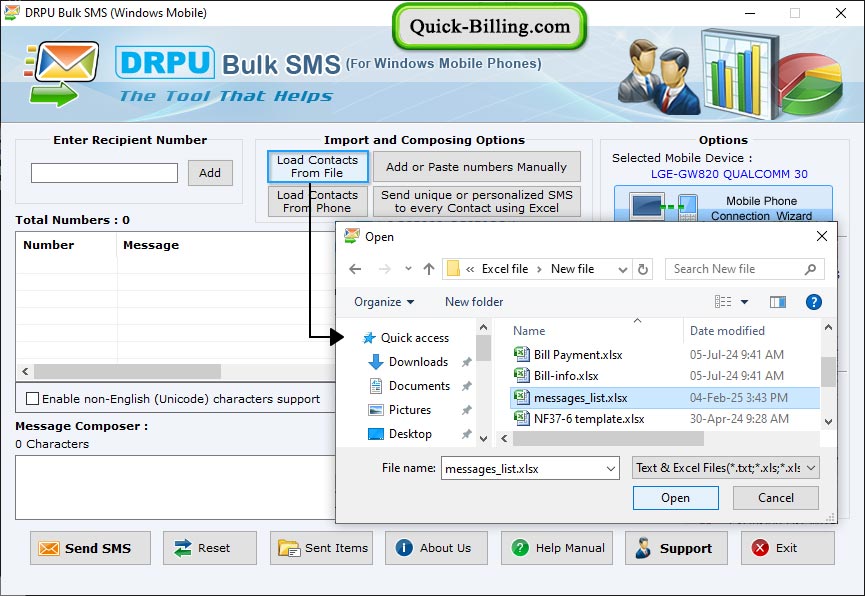Select the New file breadcrumb
This screenshot has width=865, height=596.
[573, 269]
